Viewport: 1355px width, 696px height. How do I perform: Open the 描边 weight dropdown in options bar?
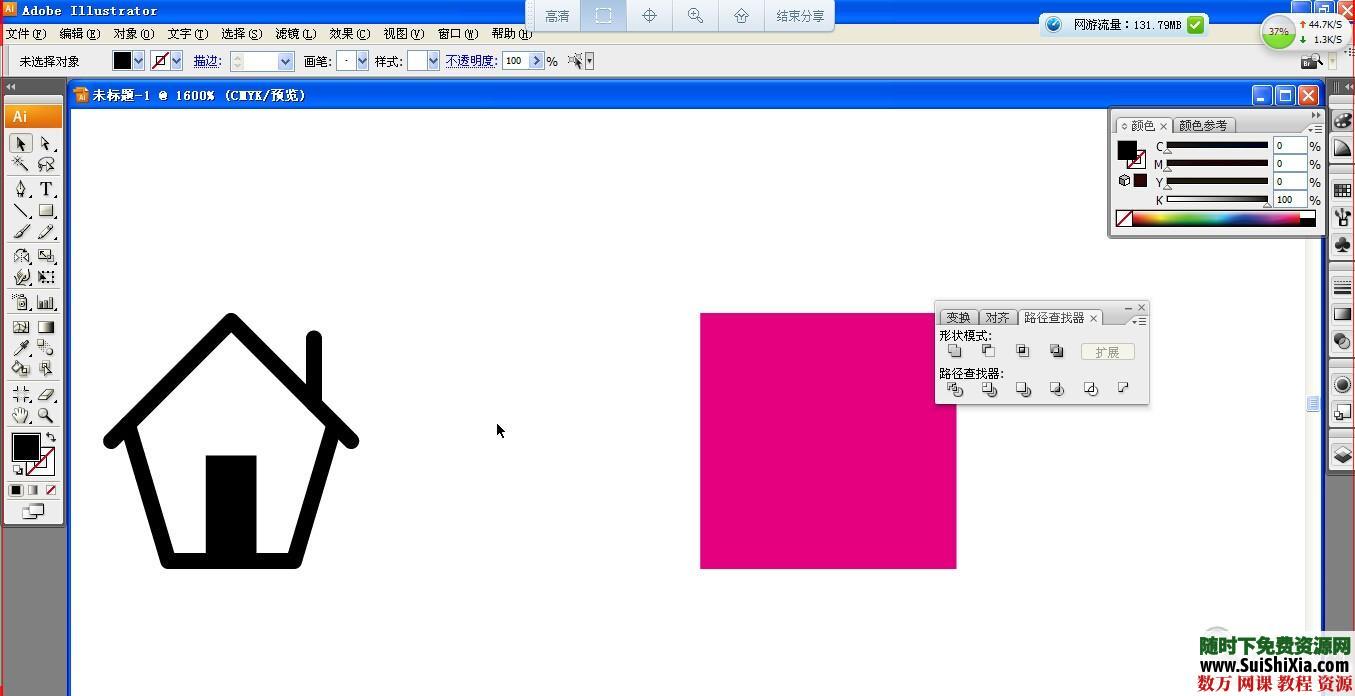coord(288,61)
